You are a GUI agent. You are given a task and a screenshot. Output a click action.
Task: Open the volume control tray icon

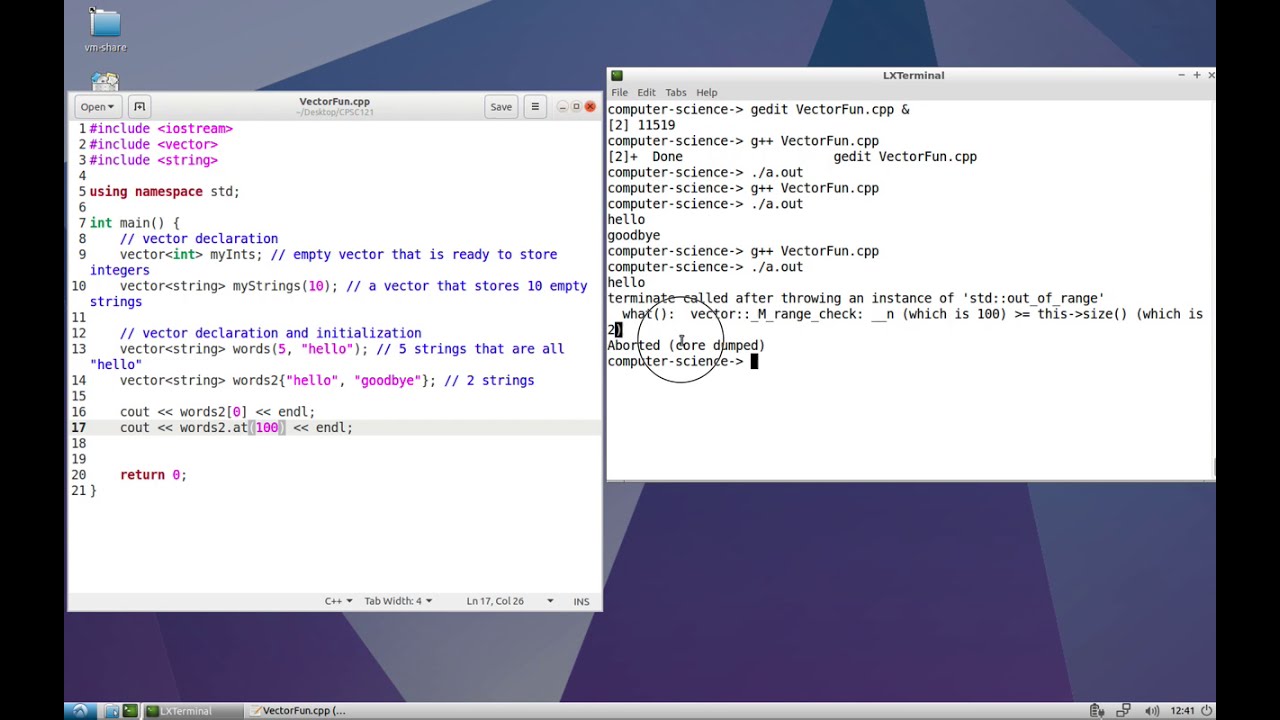click(x=1152, y=711)
